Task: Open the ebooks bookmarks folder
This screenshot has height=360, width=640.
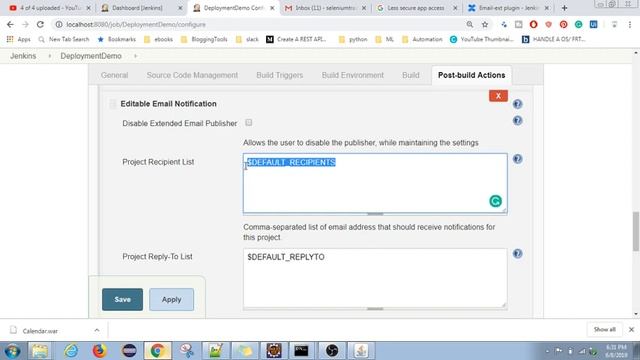Action: pyautogui.click(x=158, y=39)
